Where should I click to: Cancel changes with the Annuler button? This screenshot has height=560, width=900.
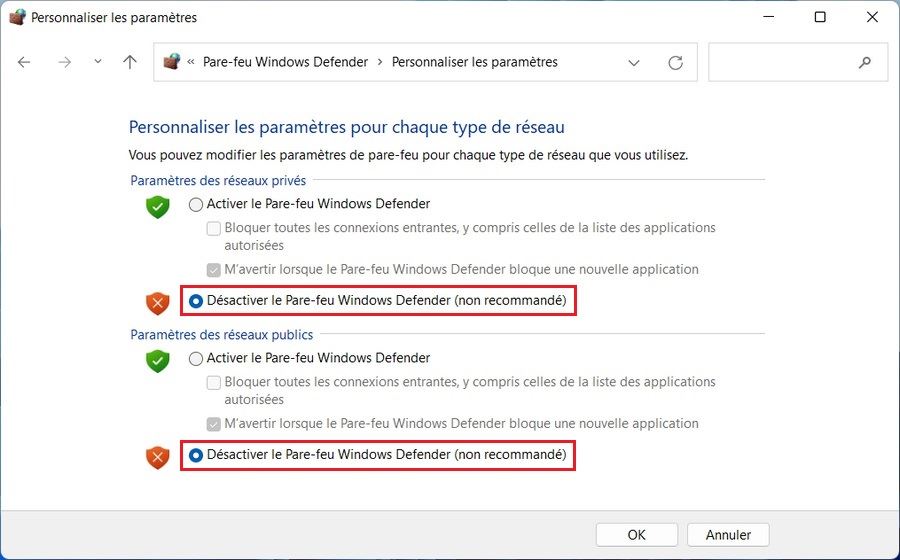728,535
